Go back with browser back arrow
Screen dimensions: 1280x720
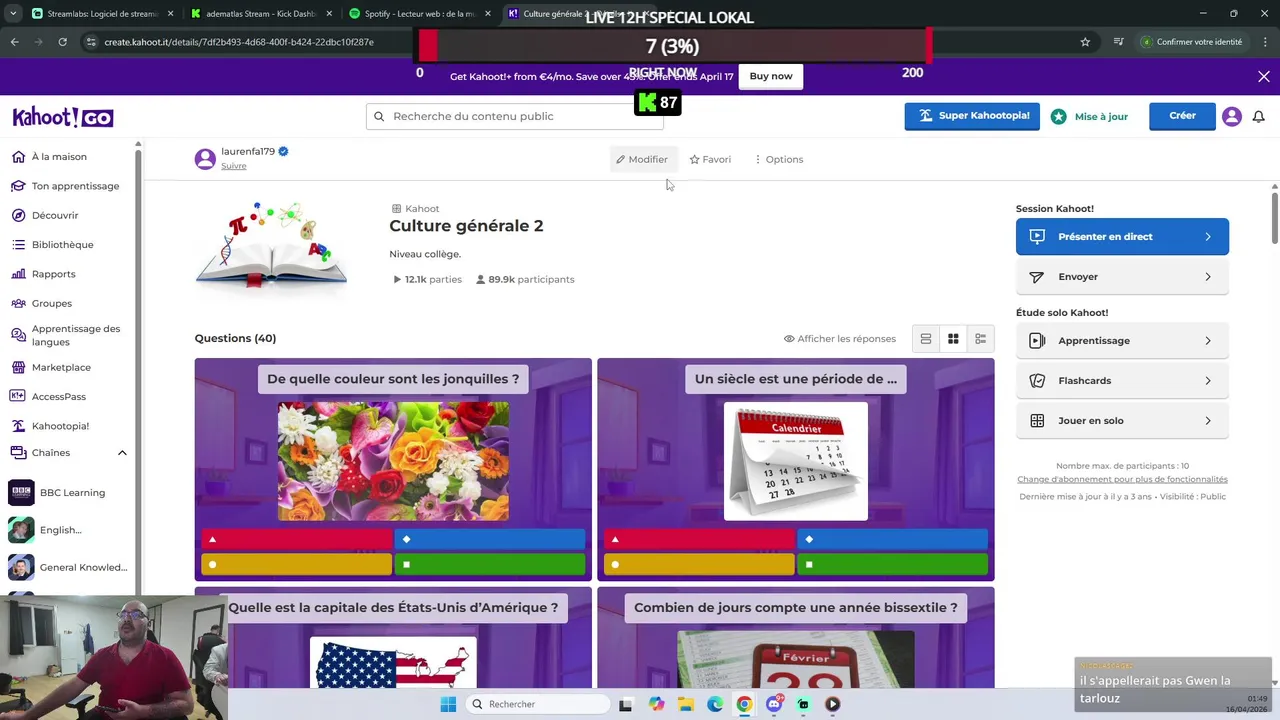pos(14,42)
